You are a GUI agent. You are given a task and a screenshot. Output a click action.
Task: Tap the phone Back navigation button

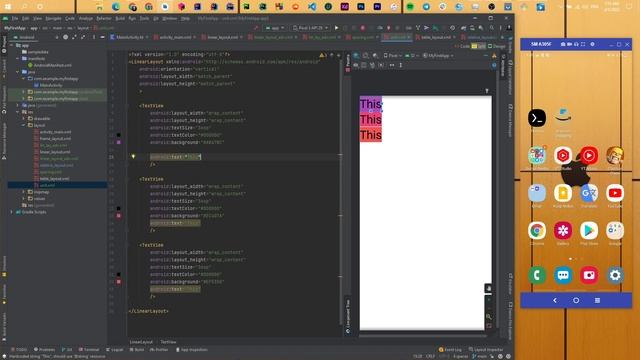pos(555,300)
